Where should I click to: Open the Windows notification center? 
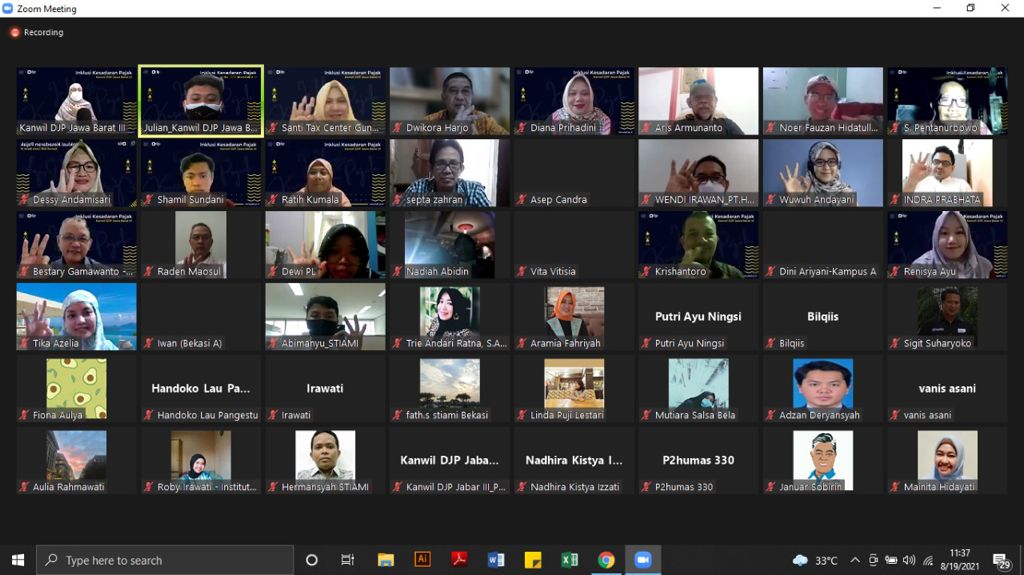[1001, 560]
